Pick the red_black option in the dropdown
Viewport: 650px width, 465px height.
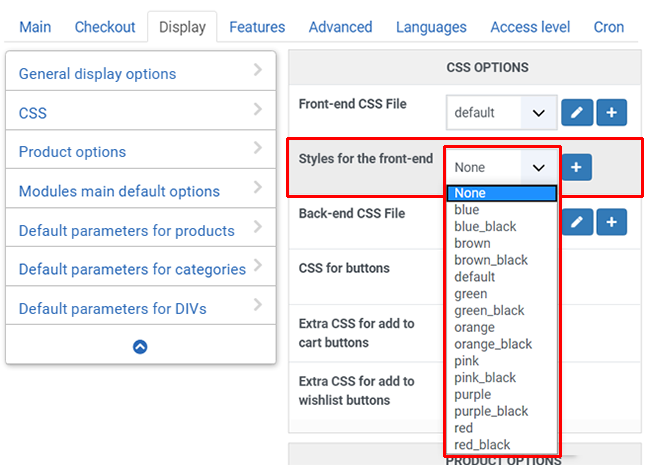(x=482, y=445)
